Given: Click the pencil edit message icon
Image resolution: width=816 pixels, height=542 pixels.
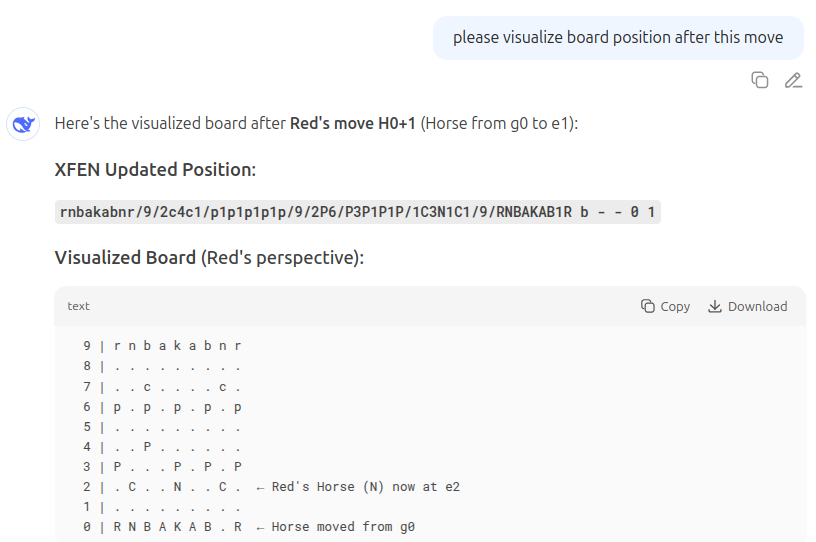Looking at the screenshot, I should 793,80.
